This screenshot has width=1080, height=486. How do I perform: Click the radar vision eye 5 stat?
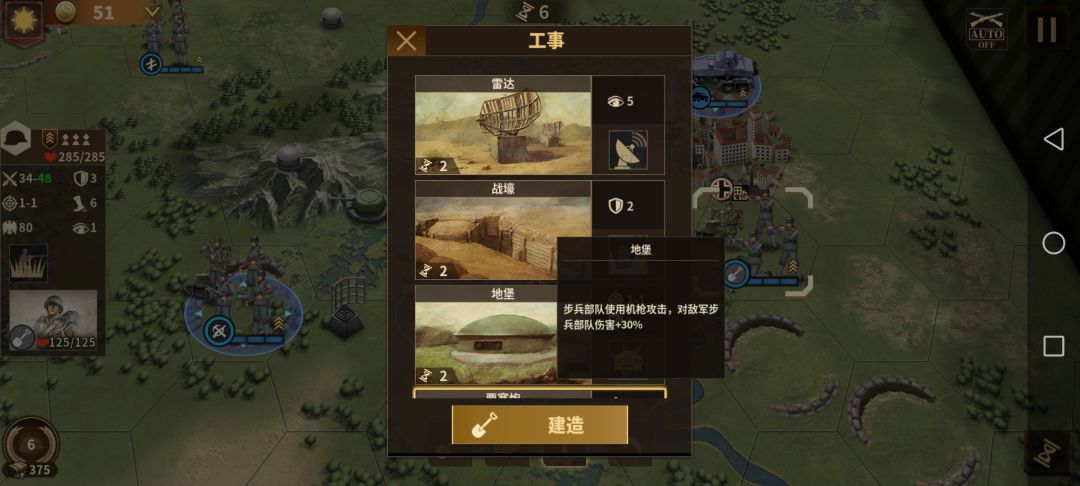pyautogui.click(x=621, y=101)
